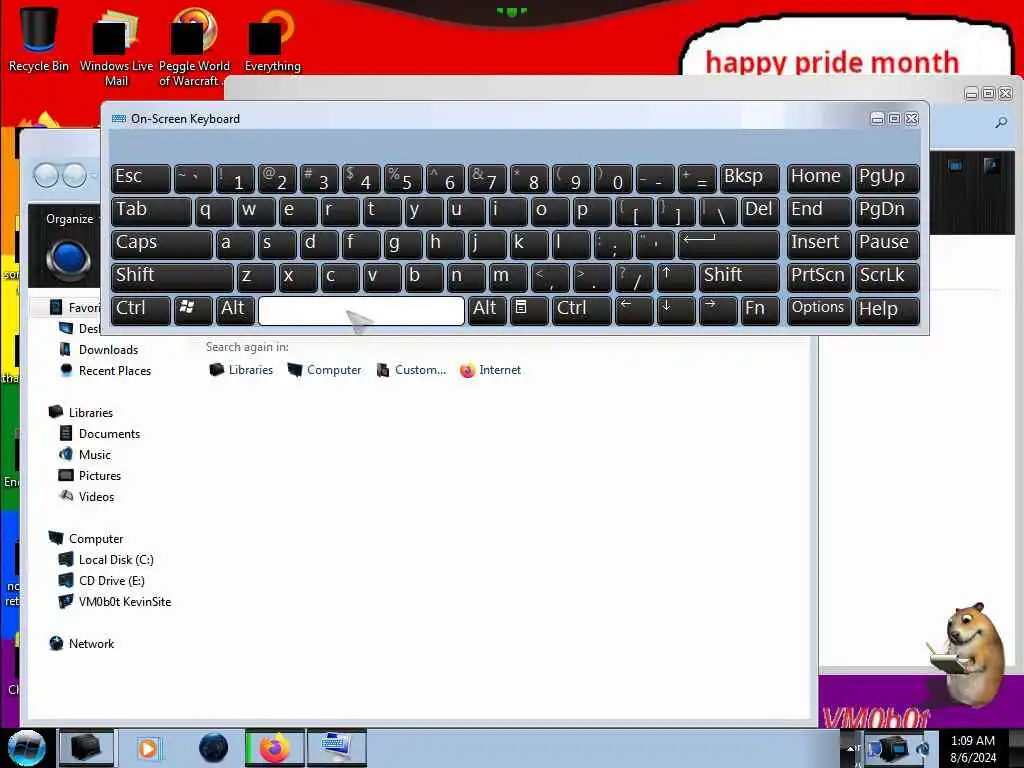The width and height of the screenshot is (1024, 768).
Task: Click the Bksp key
Action: tap(750, 178)
